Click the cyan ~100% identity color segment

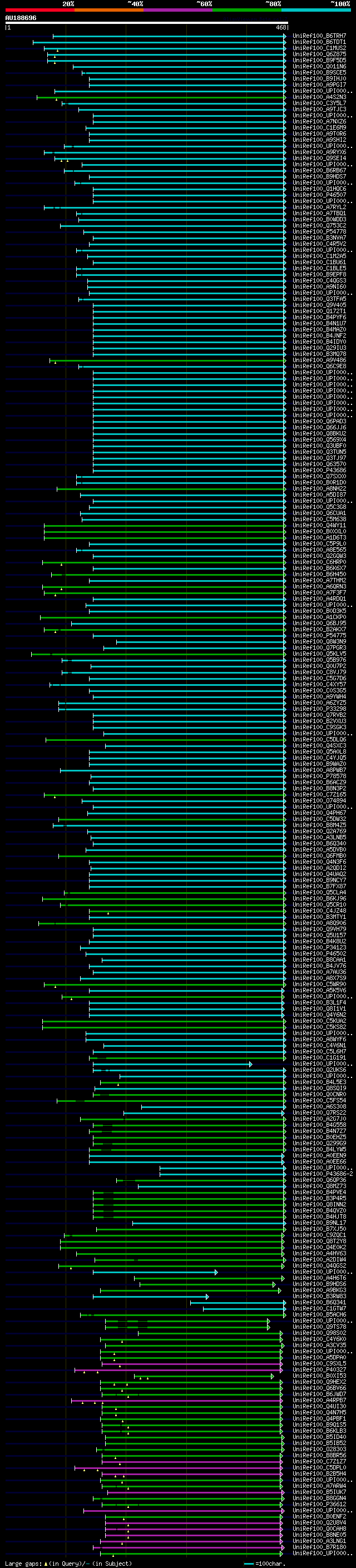pyautogui.click(x=316, y=10)
